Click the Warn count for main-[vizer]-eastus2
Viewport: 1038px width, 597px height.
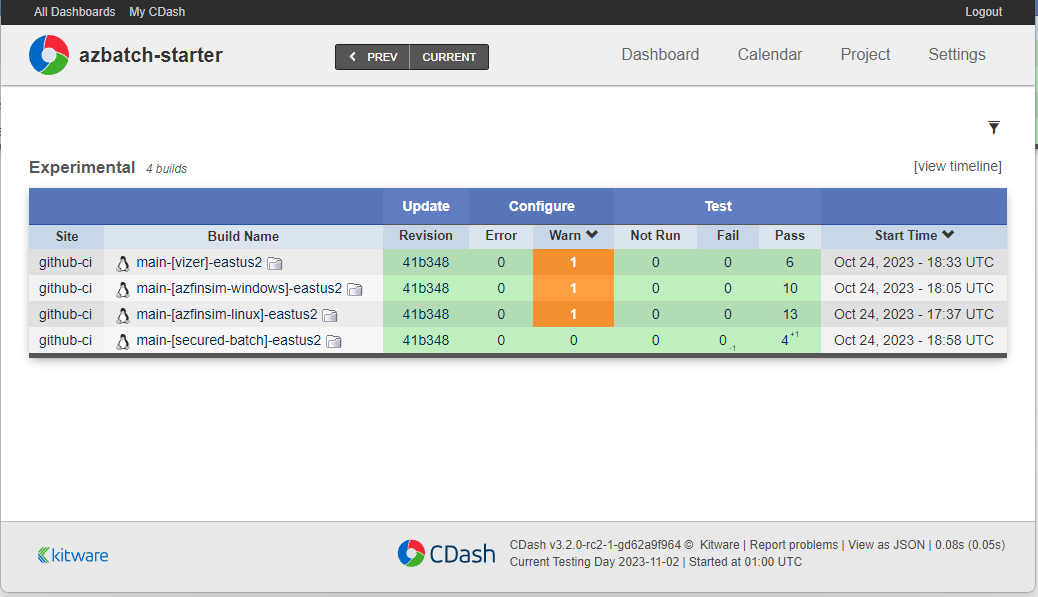pos(572,262)
